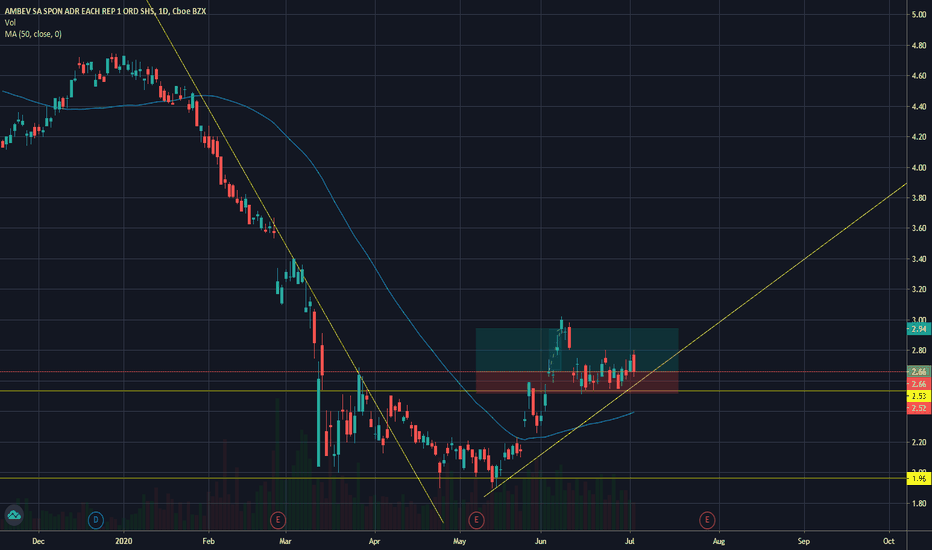Select the red stop-loss zone of the long position

(577, 382)
